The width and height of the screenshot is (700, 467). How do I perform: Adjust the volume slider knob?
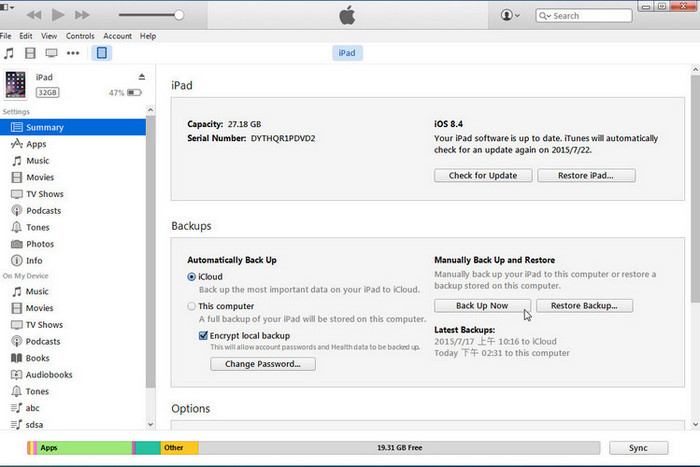click(x=179, y=15)
